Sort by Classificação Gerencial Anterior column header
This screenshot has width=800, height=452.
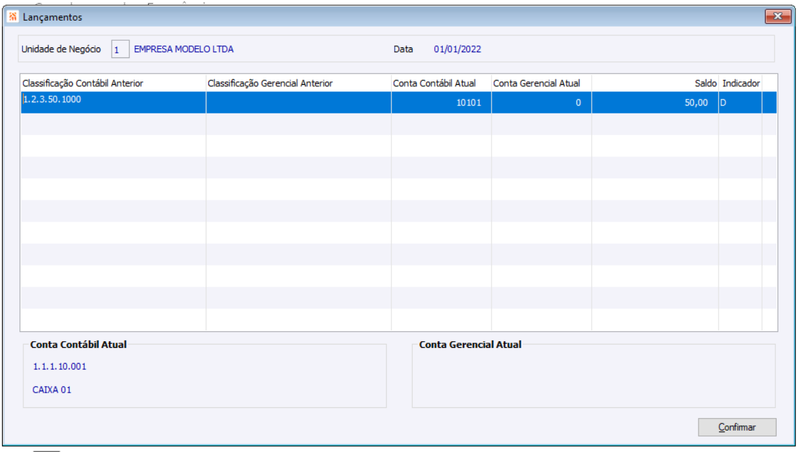pos(298,83)
